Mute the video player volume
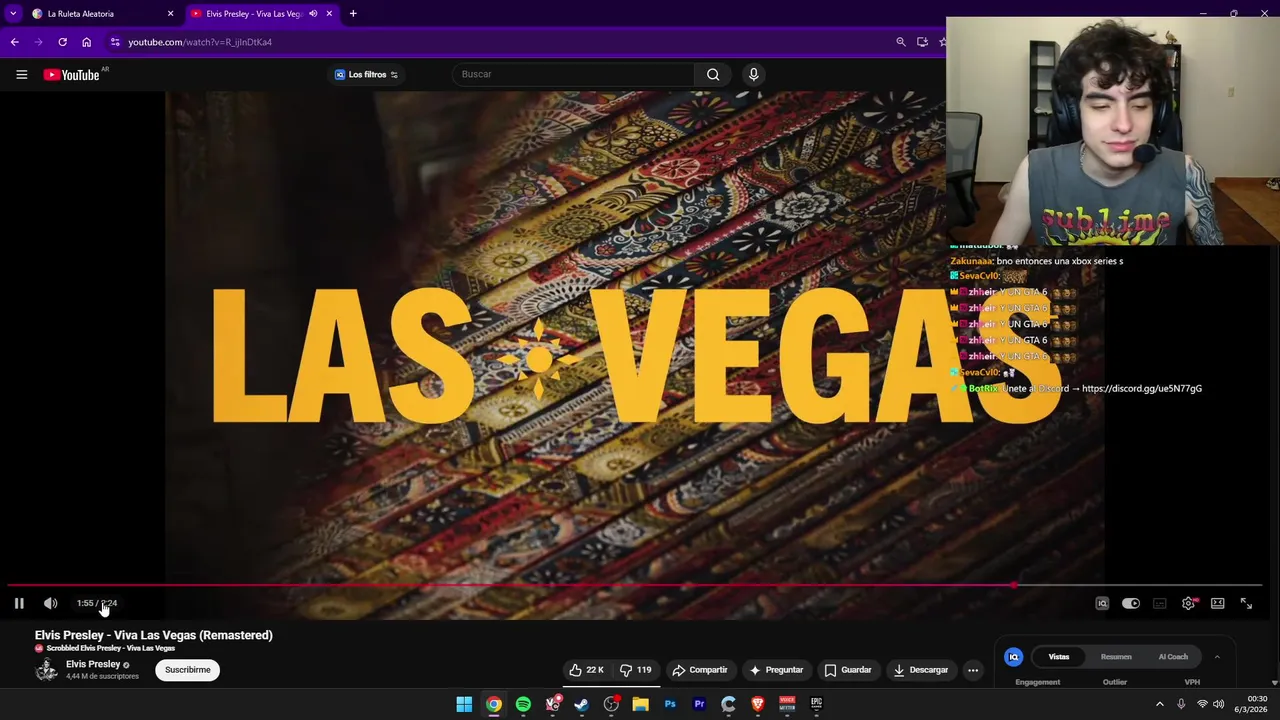Image resolution: width=1280 pixels, height=720 pixels. (50, 603)
